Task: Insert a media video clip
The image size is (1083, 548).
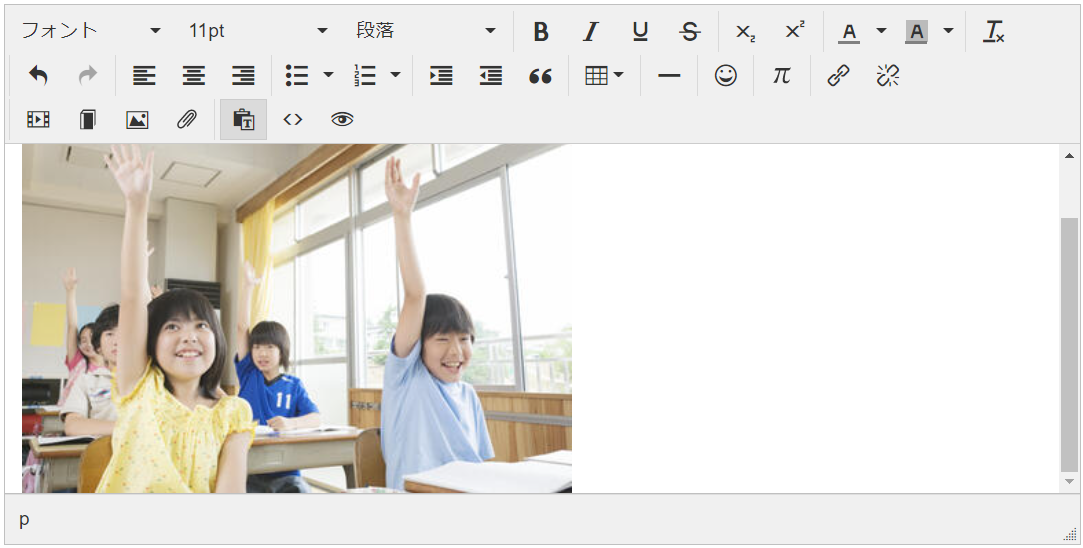Action: tap(38, 120)
